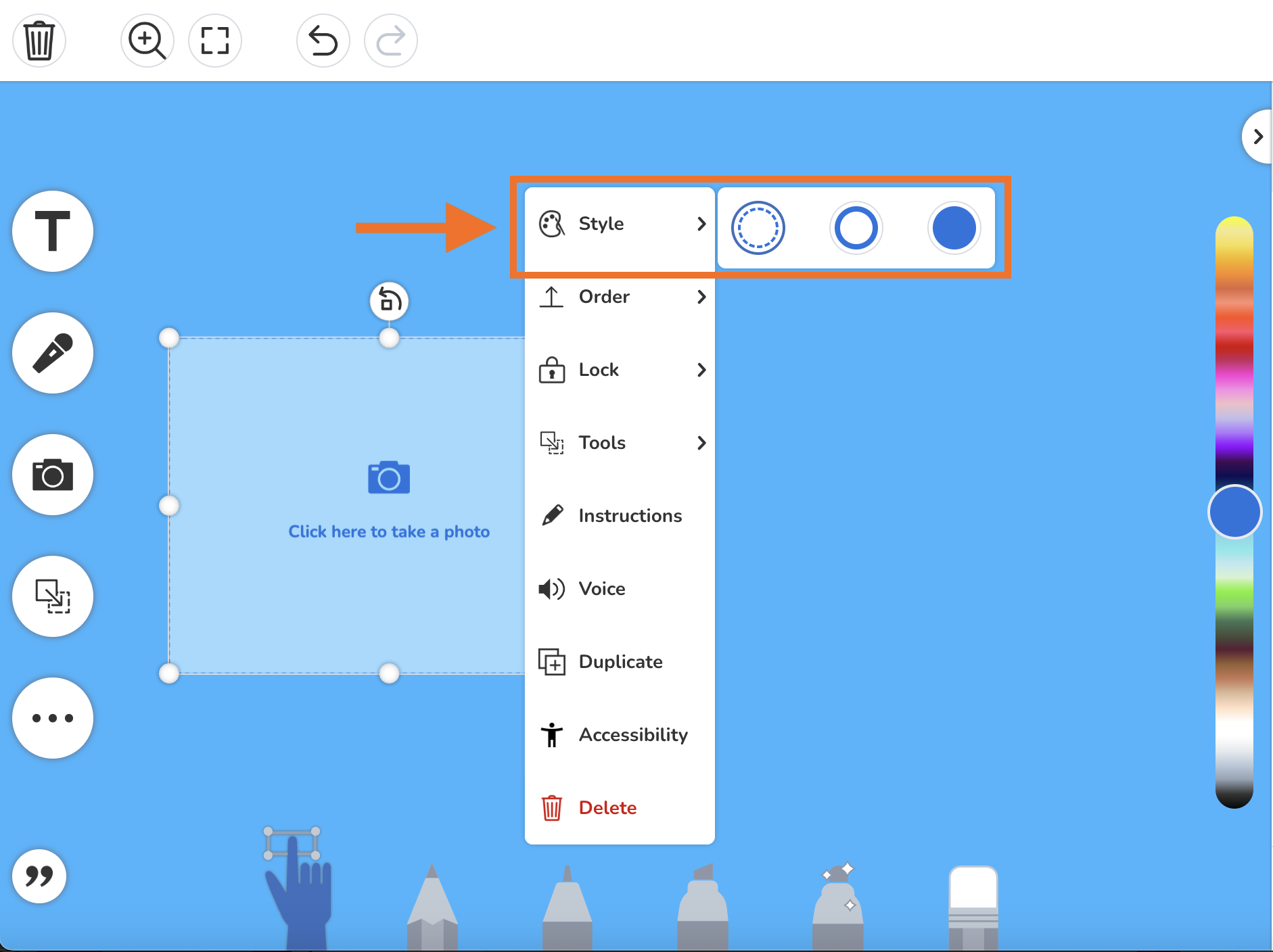This screenshot has width=1273, height=952.
Task: Pick a color from the color slider
Action: (1233, 512)
